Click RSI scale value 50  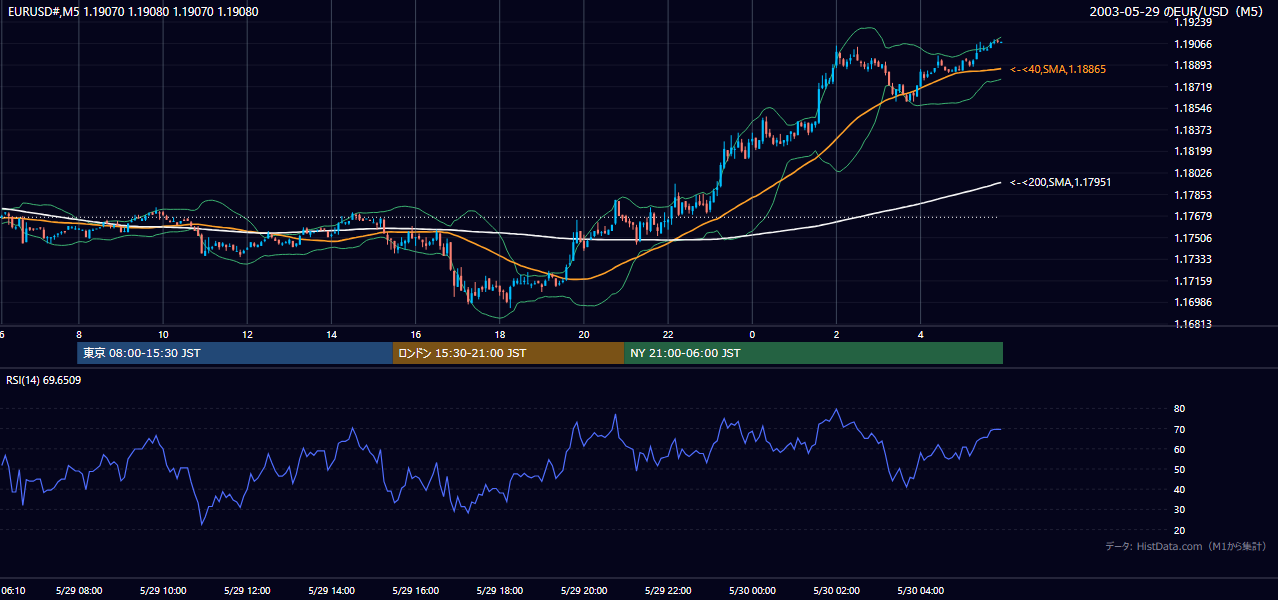tap(1179, 469)
